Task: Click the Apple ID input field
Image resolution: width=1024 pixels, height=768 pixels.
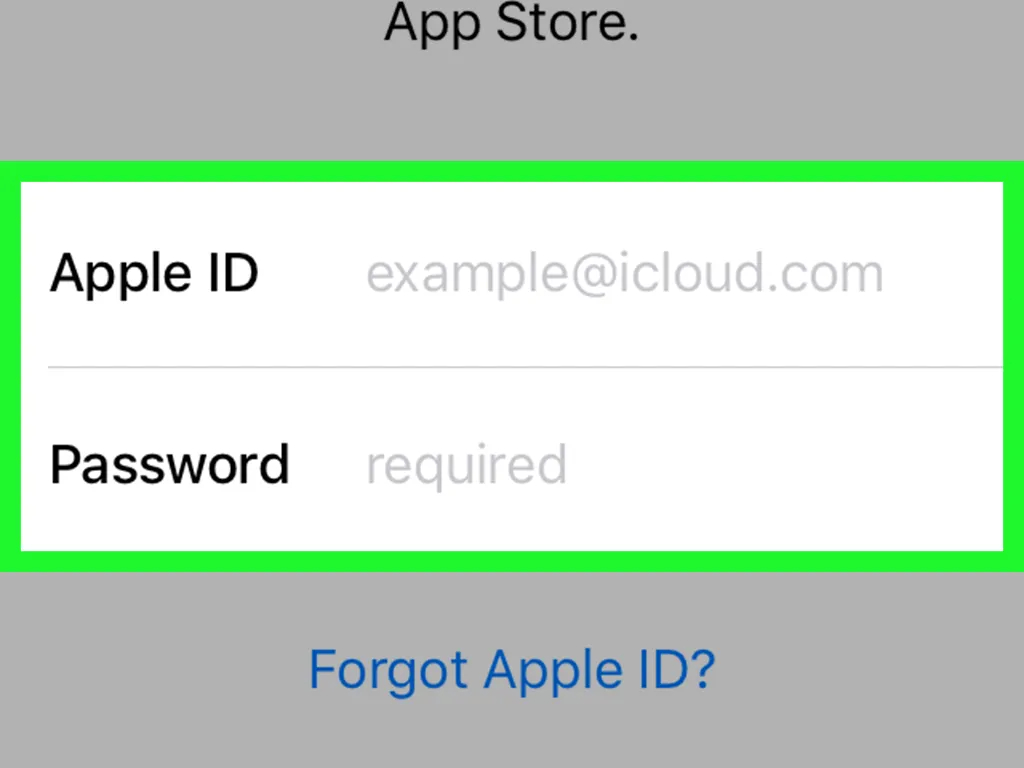Action: pos(625,274)
